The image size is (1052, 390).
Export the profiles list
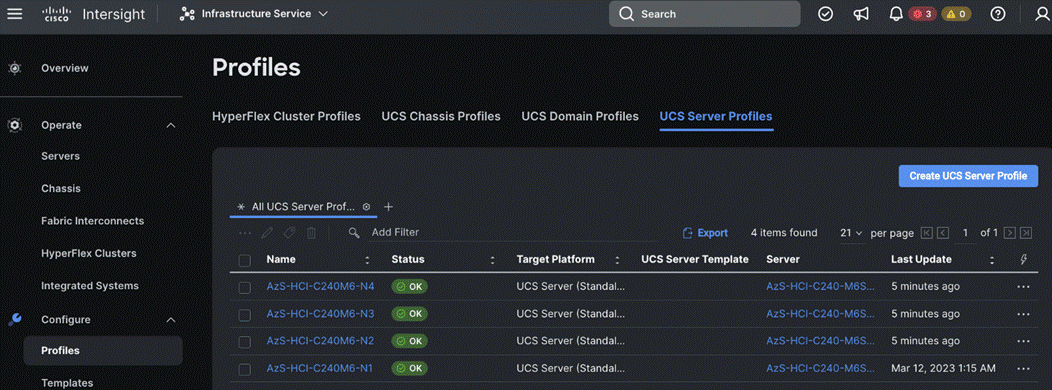[x=705, y=233]
